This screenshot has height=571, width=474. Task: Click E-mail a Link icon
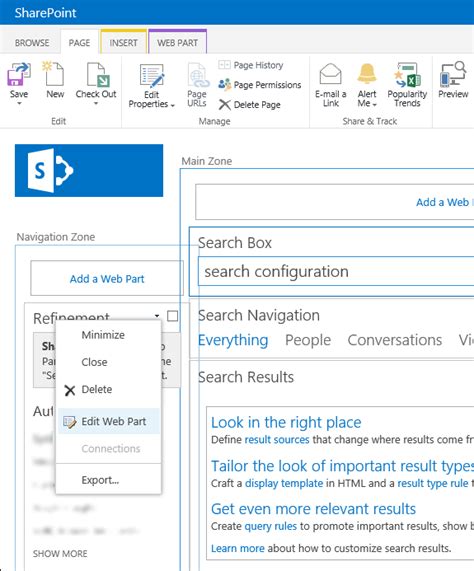[x=331, y=74]
